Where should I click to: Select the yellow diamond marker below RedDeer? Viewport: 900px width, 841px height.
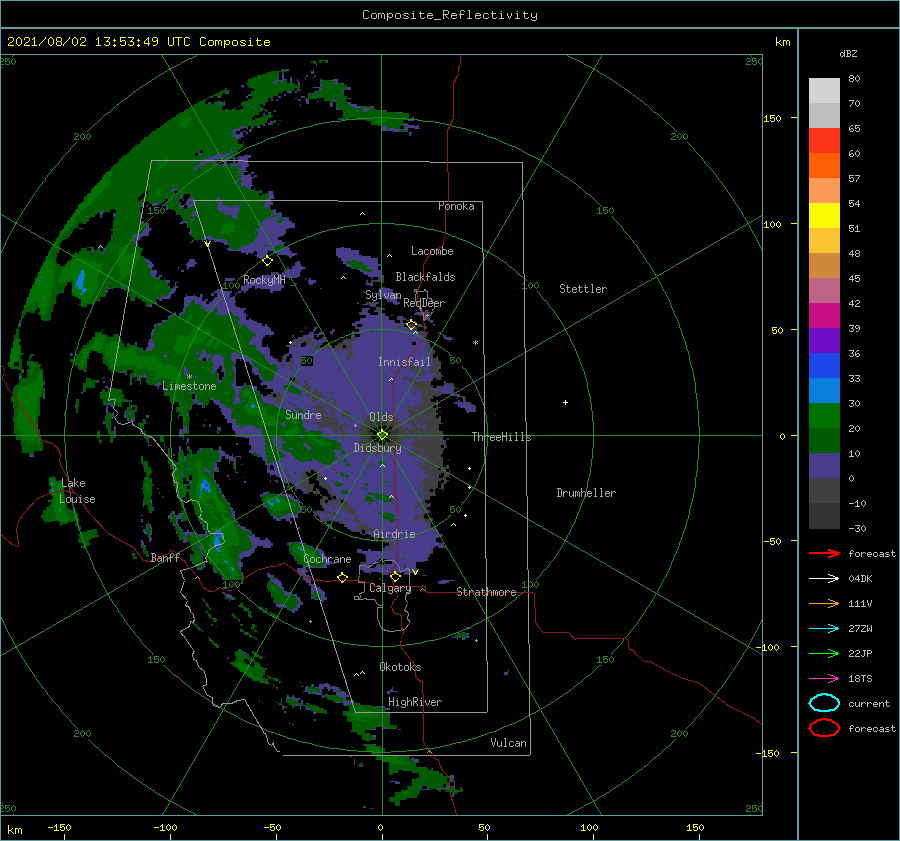411,325
